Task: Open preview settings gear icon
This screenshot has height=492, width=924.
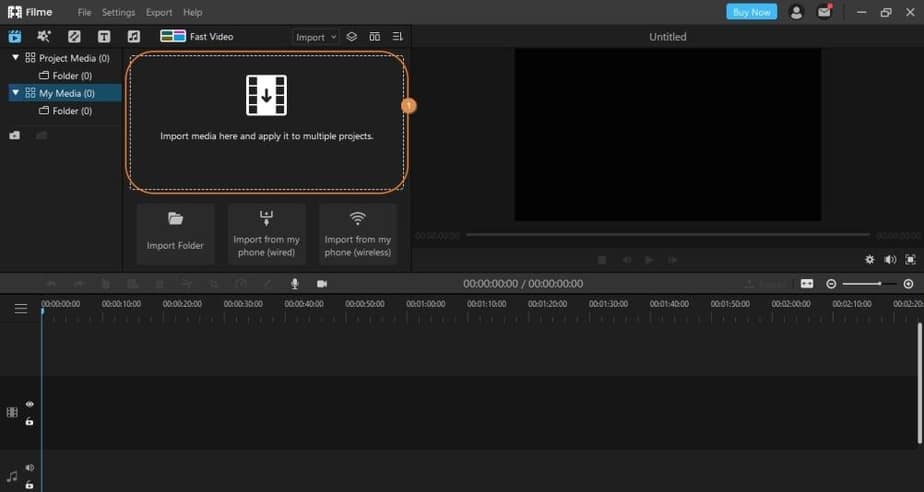Action: pos(870,259)
